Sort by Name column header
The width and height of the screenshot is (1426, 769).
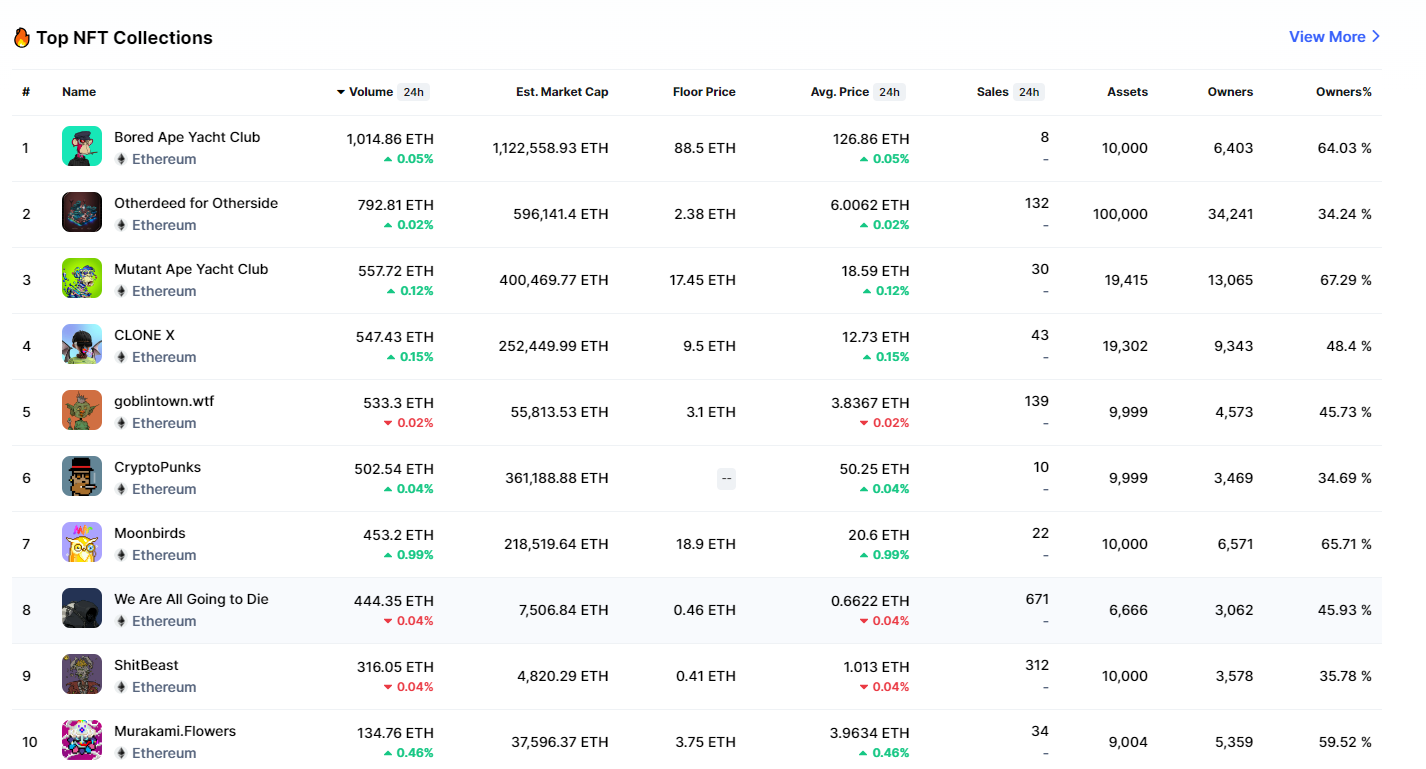click(x=79, y=92)
